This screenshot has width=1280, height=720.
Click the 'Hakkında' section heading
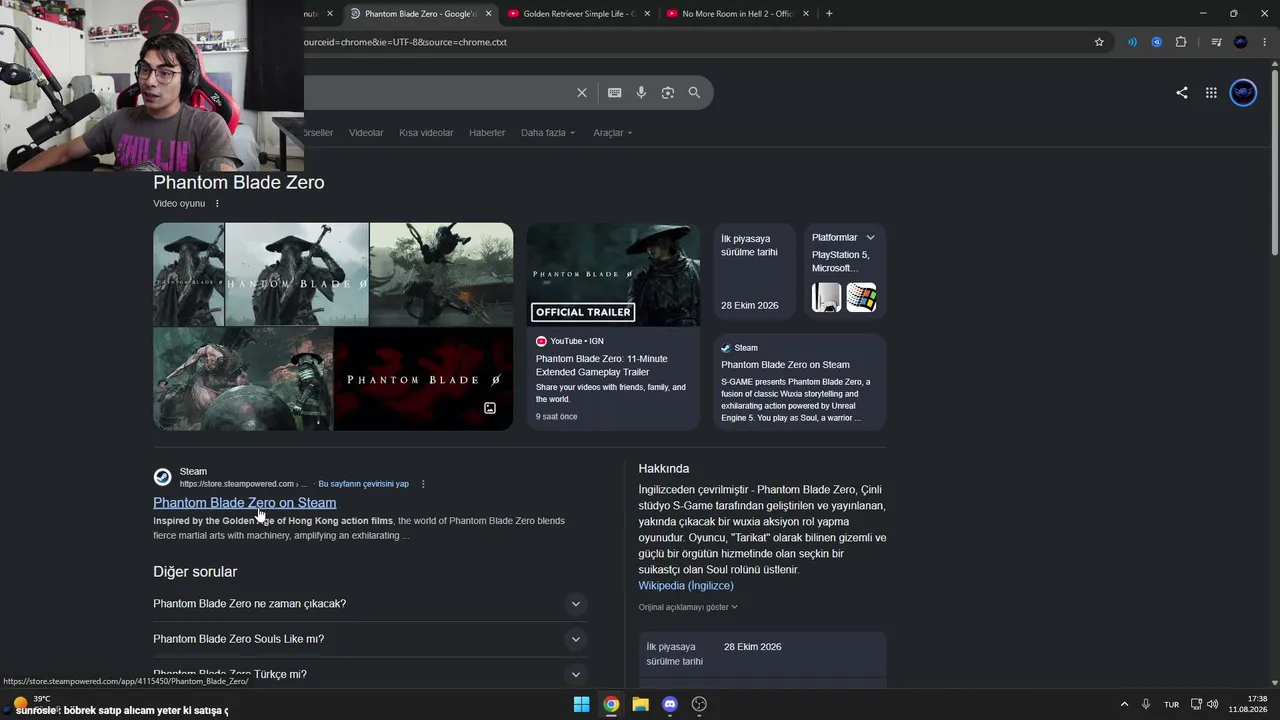tap(664, 469)
